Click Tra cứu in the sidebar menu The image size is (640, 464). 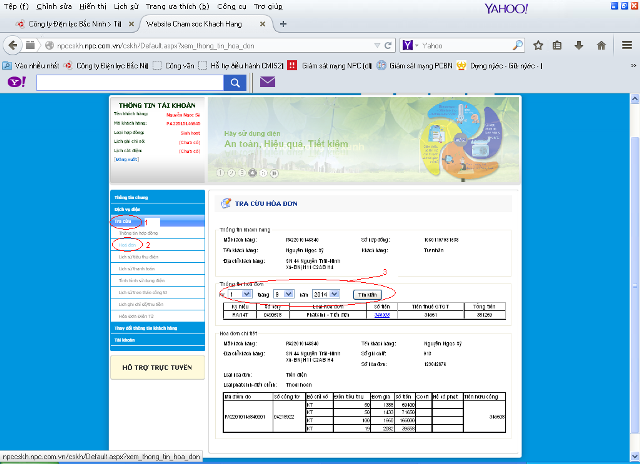coord(123,220)
